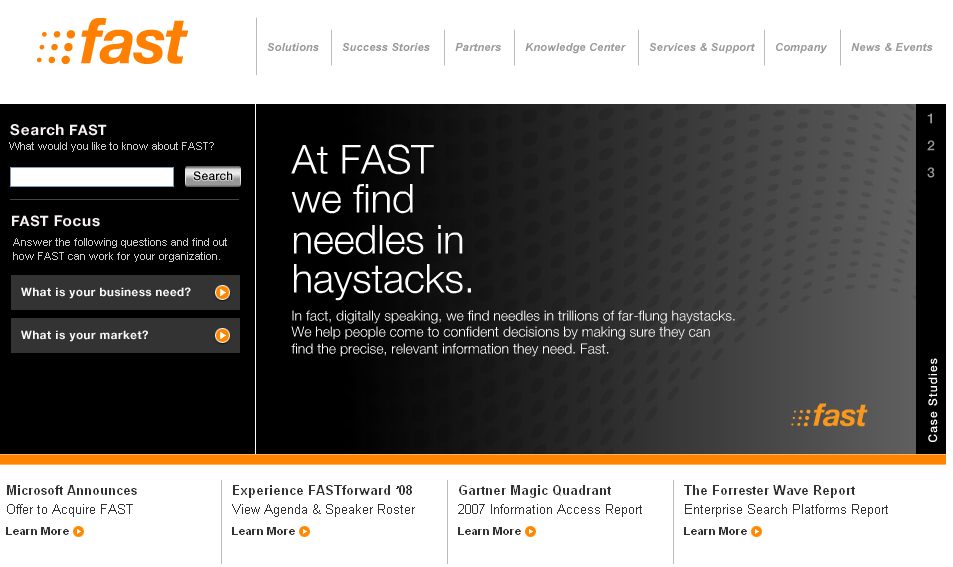Image resolution: width=953 pixels, height=567 pixels.
Task: Click the 'Microsoft Announces' headline
Action: coord(72,490)
